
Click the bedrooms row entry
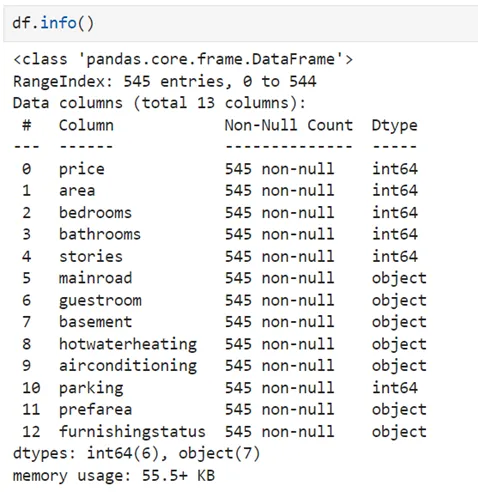click(220, 213)
